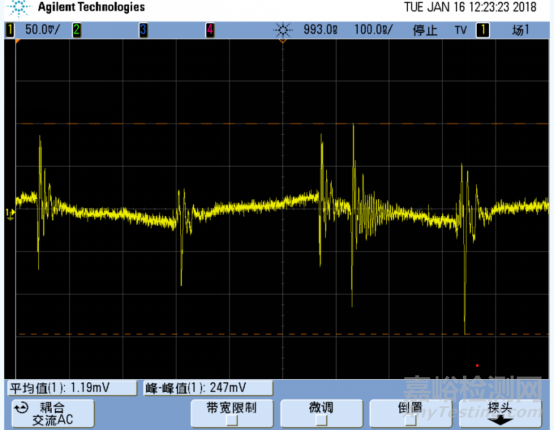Click the 100.0 time-per-division readout
The image size is (554, 430).
pos(373,30)
